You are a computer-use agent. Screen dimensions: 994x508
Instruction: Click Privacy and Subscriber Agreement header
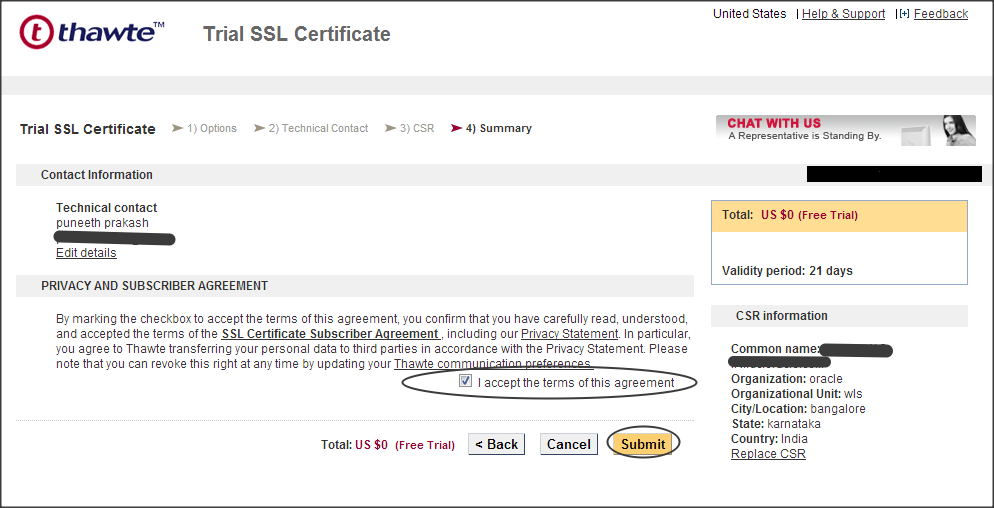pyautogui.click(x=155, y=286)
